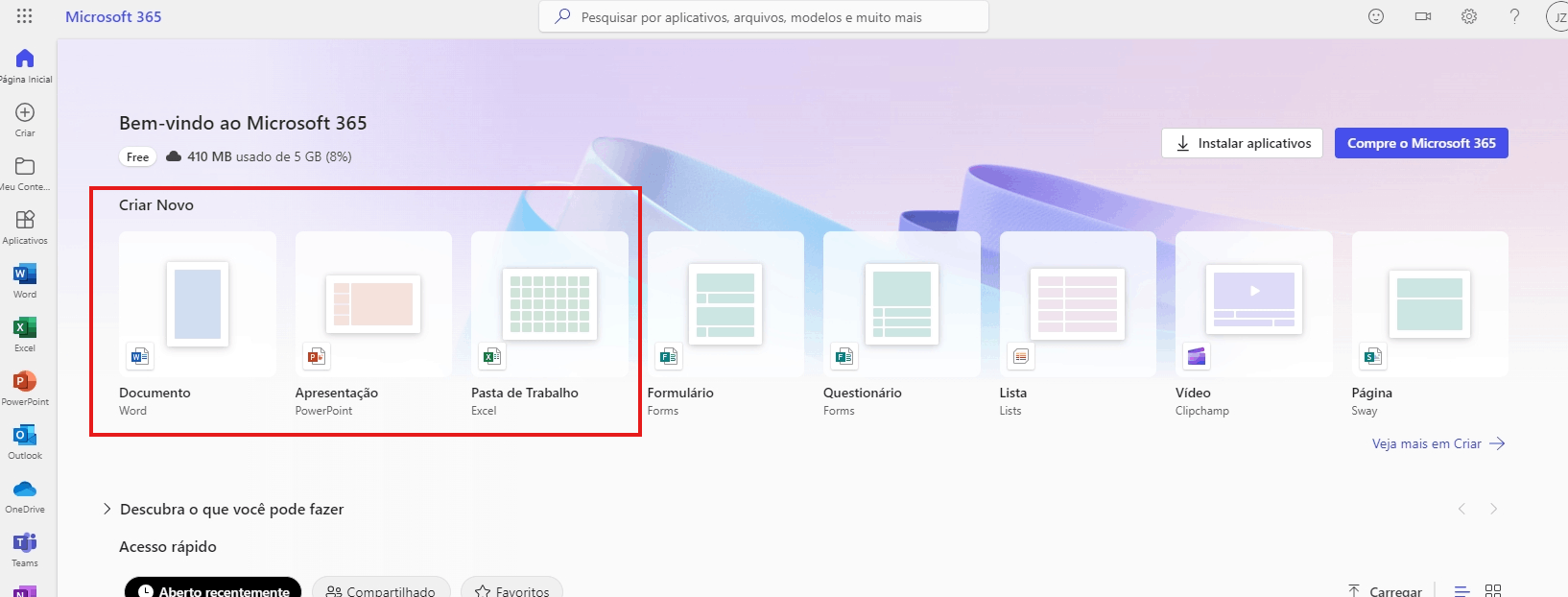
Task: Open settings gear icon
Action: coord(1469,16)
